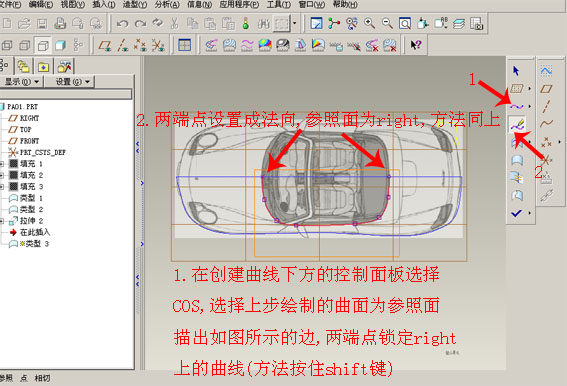
Task: Click the Zoom In magnifier icon
Action: [369, 24]
